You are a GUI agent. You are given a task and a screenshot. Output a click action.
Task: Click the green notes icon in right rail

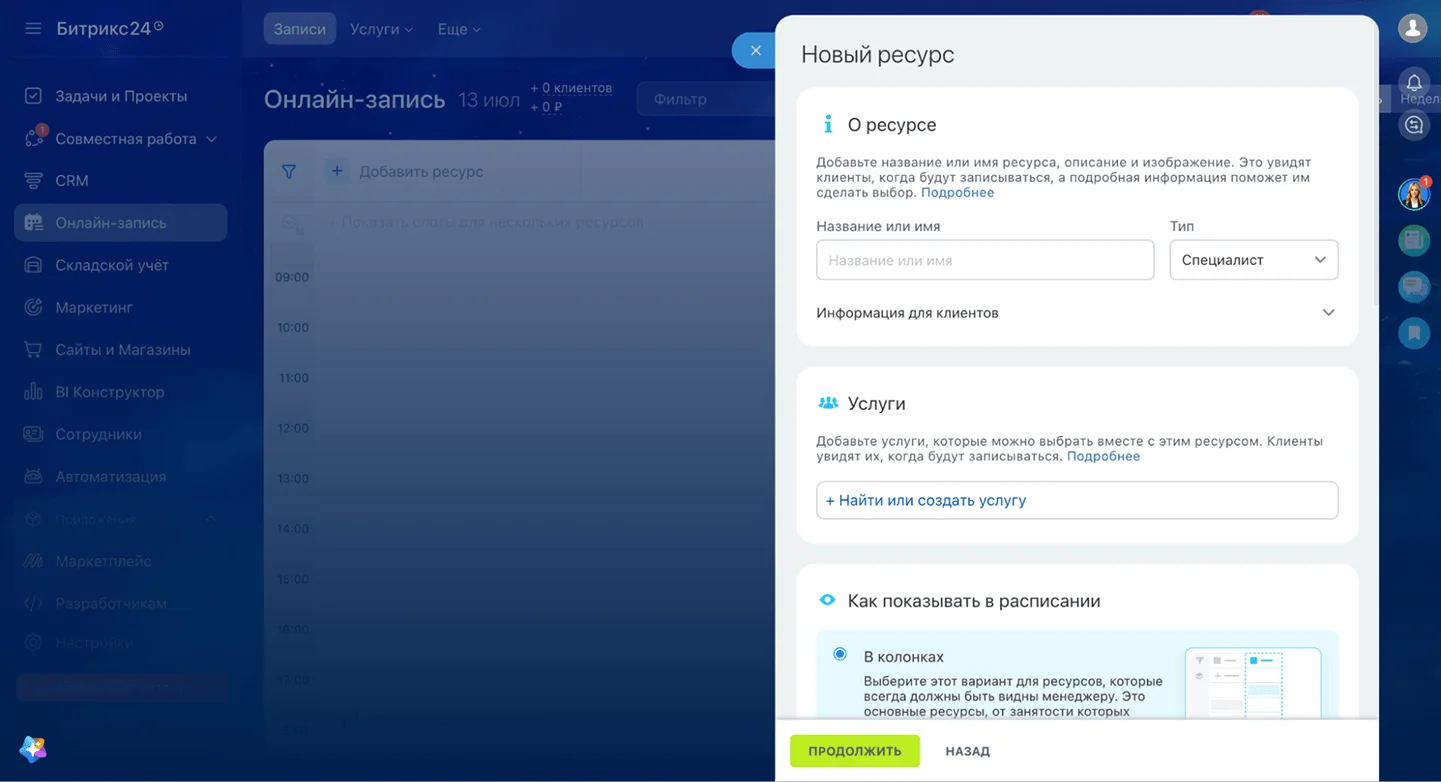pos(1414,240)
